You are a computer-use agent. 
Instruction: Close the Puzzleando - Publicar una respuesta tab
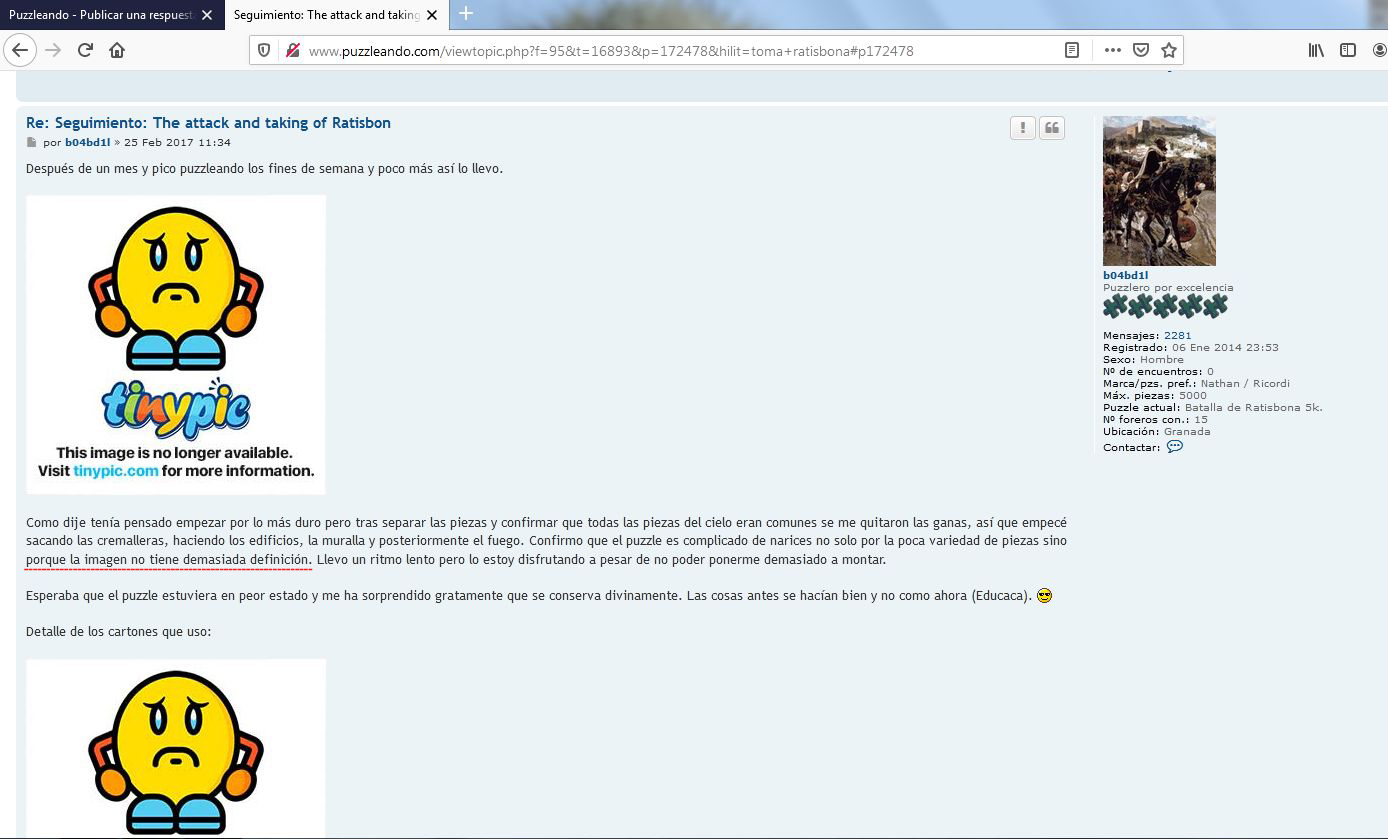(x=207, y=15)
